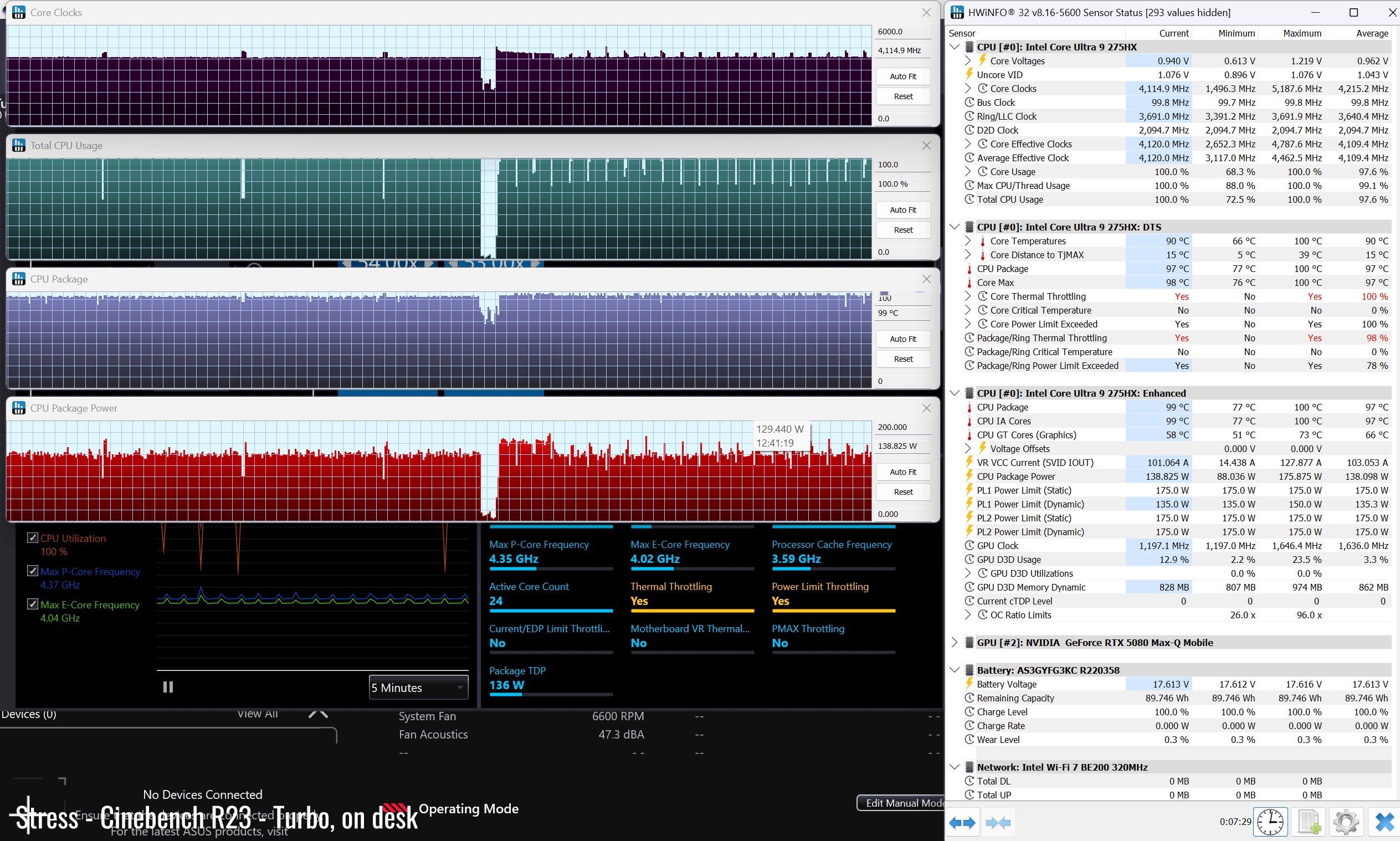1400x841 pixels.
Task: Expand the GPU RTX 5080 Max-Q group
Action: click(955, 642)
